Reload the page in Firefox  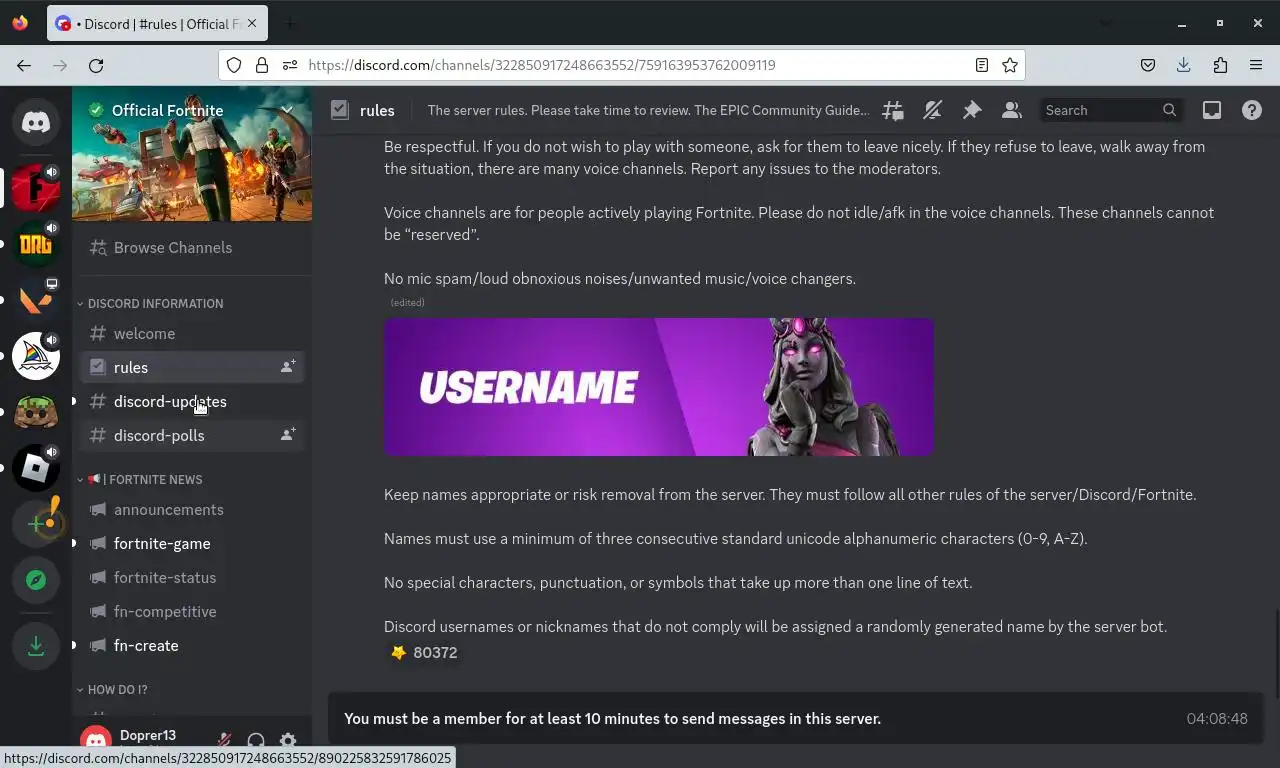click(96, 65)
